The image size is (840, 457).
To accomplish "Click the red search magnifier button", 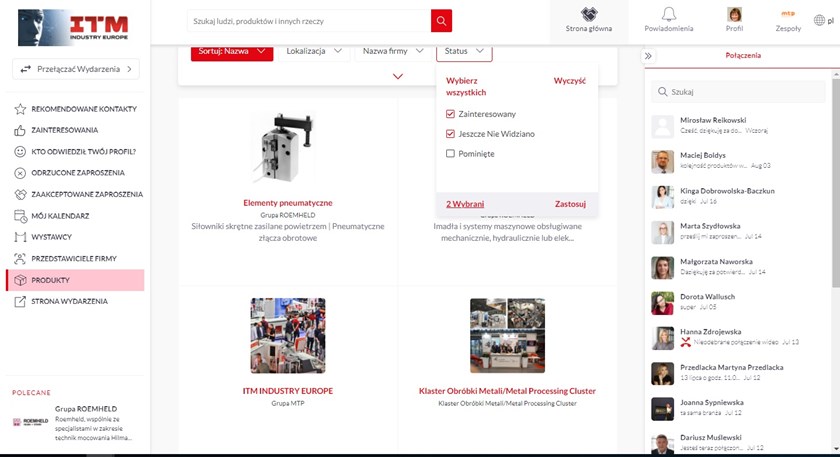I will [441, 21].
